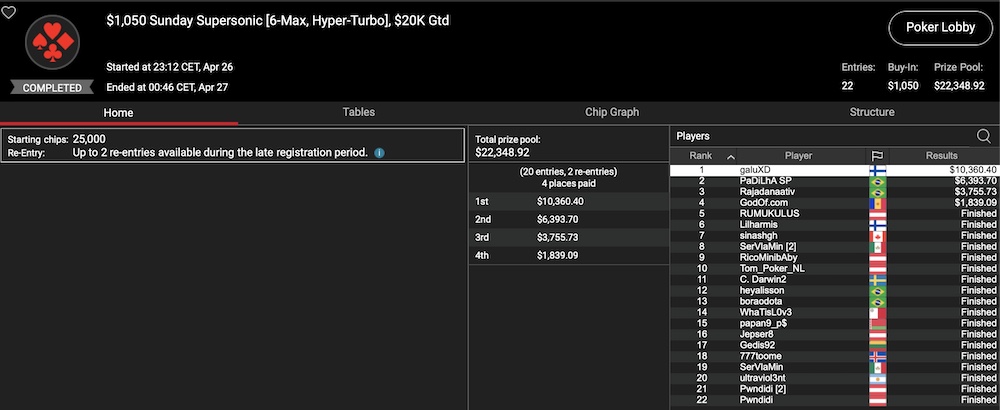Click PaDiLhA SP's Brazil flag icon
The image size is (1000, 410).
coord(877,182)
